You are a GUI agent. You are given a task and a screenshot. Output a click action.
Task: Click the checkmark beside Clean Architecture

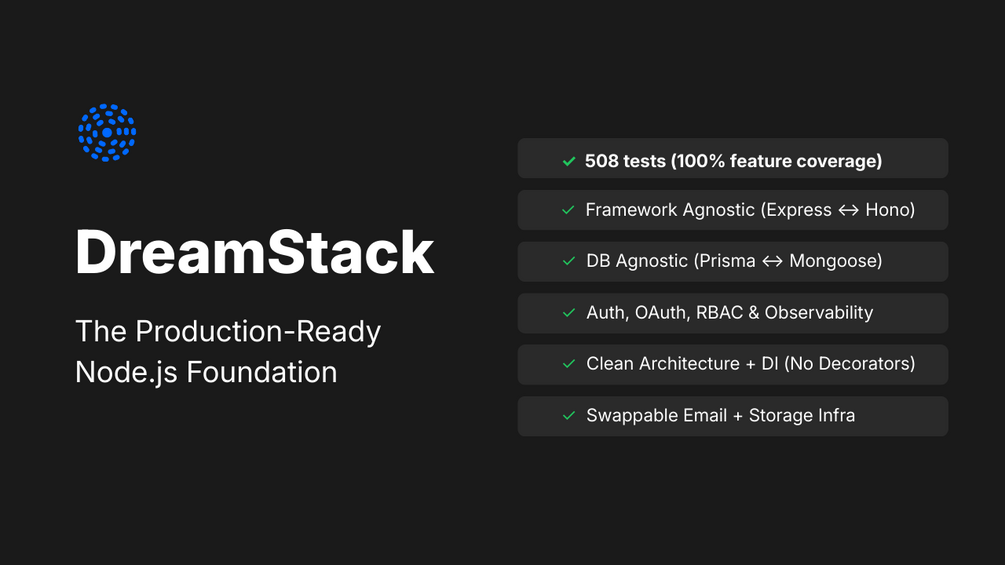coord(568,364)
